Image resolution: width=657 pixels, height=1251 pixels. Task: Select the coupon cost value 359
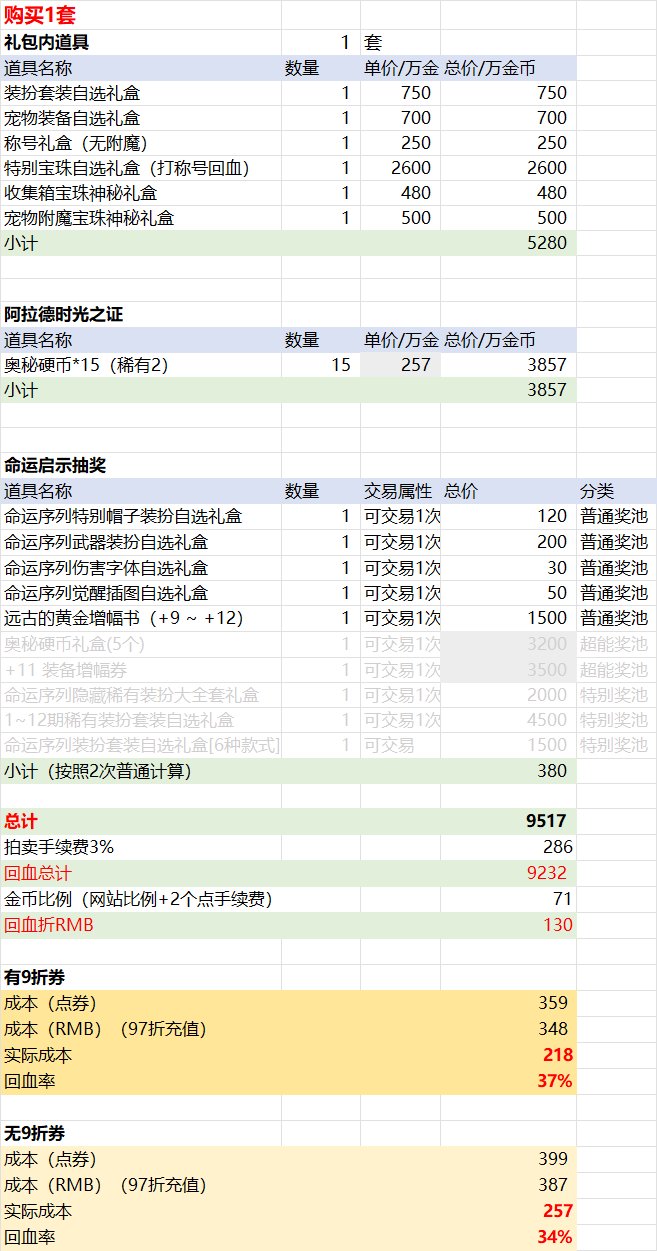(x=552, y=1002)
